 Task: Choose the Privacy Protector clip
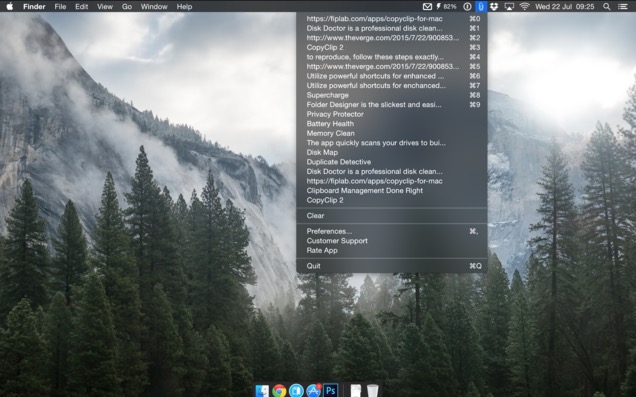392,114
